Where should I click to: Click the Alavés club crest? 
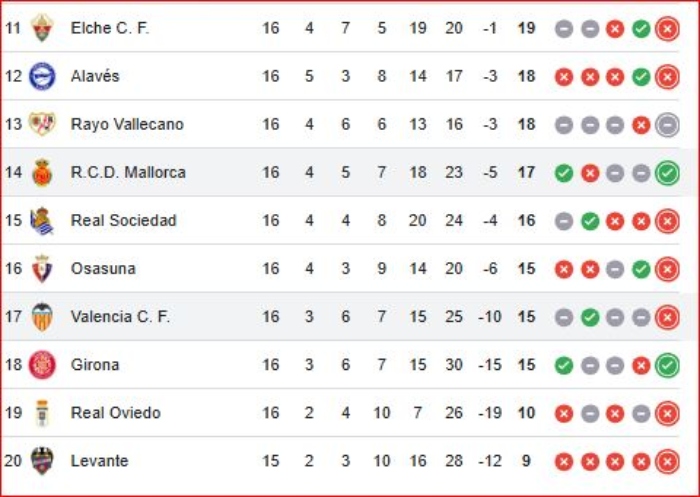pyautogui.click(x=42, y=76)
